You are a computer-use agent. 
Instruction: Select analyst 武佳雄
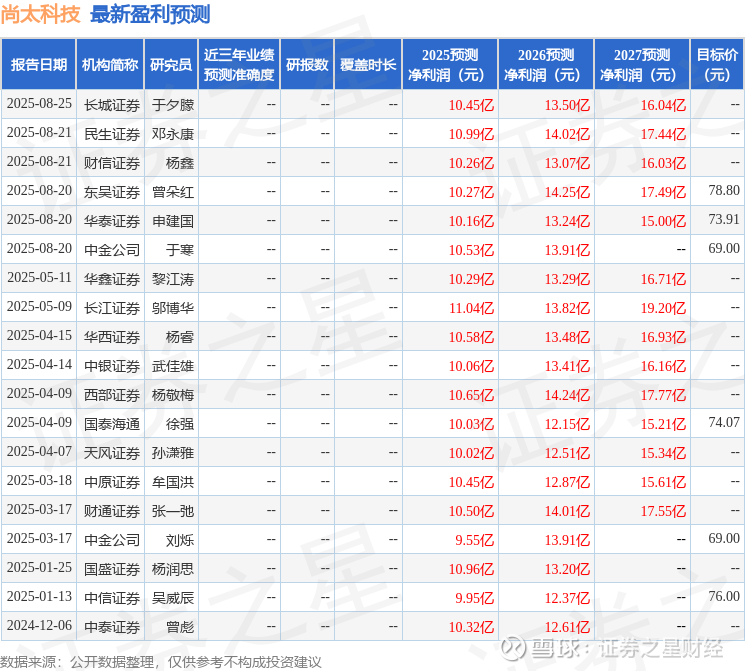[x=173, y=366]
